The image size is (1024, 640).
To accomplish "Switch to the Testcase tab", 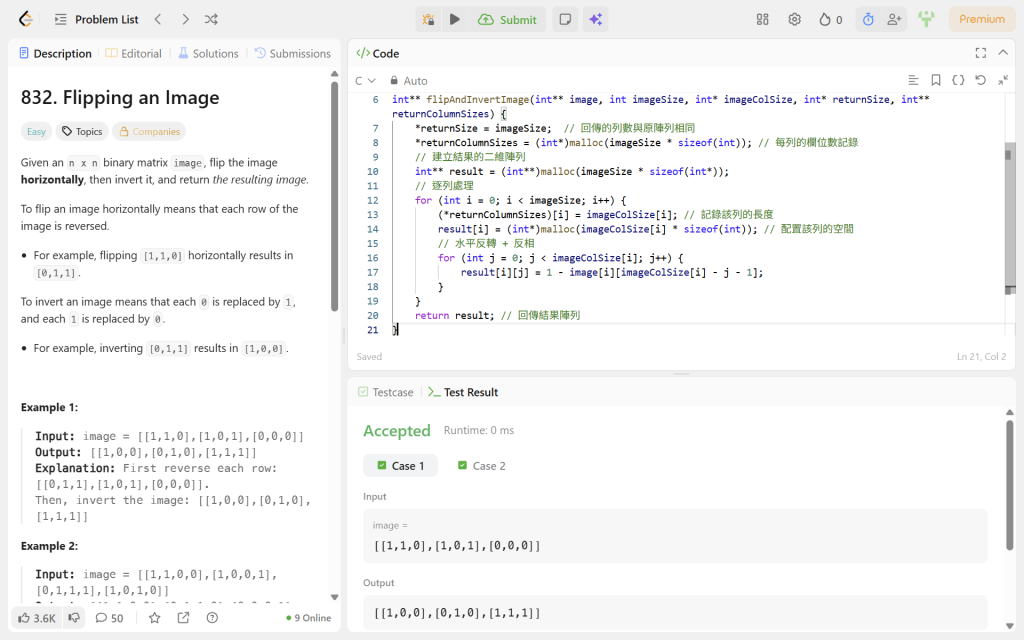I will (x=385, y=392).
